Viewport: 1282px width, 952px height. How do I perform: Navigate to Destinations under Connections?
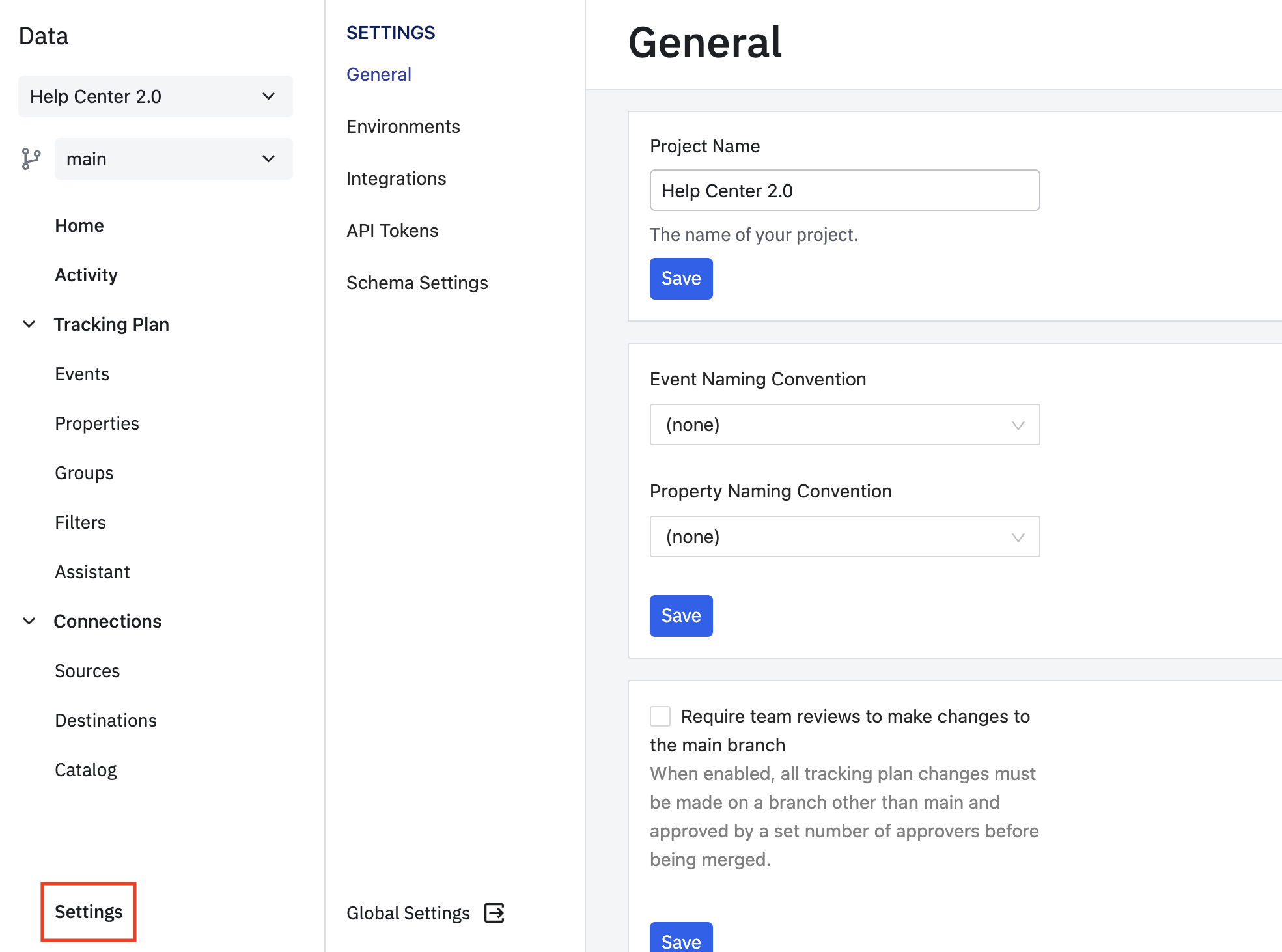point(105,720)
